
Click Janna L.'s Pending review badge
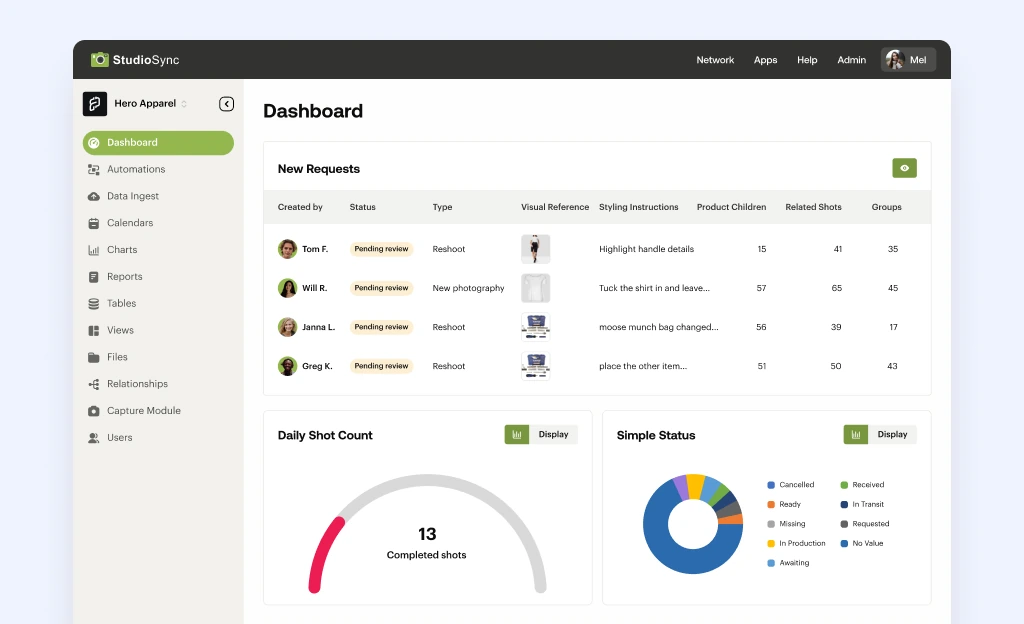pyautogui.click(x=381, y=327)
